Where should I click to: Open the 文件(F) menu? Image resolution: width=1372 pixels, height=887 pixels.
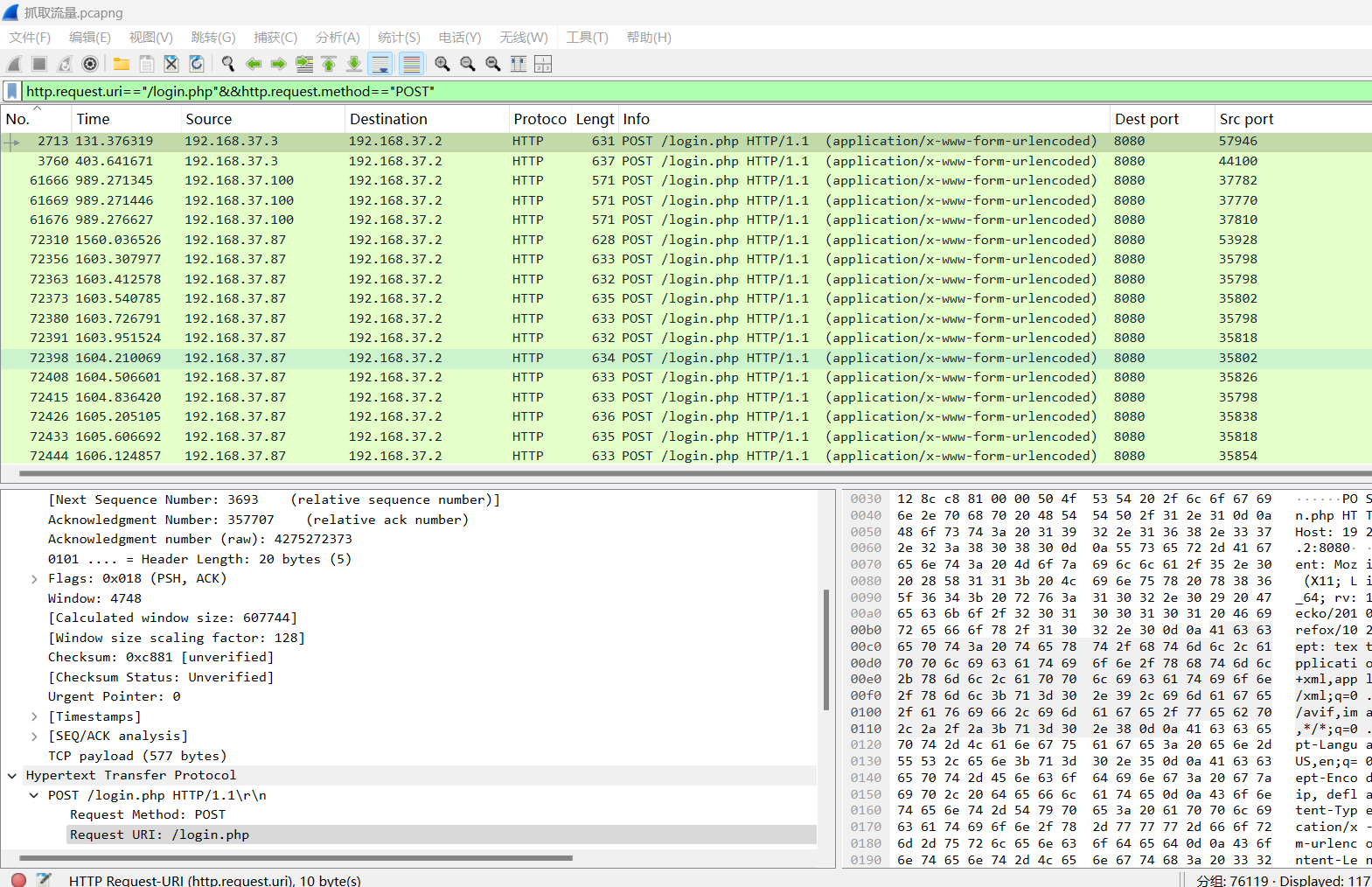(x=30, y=38)
